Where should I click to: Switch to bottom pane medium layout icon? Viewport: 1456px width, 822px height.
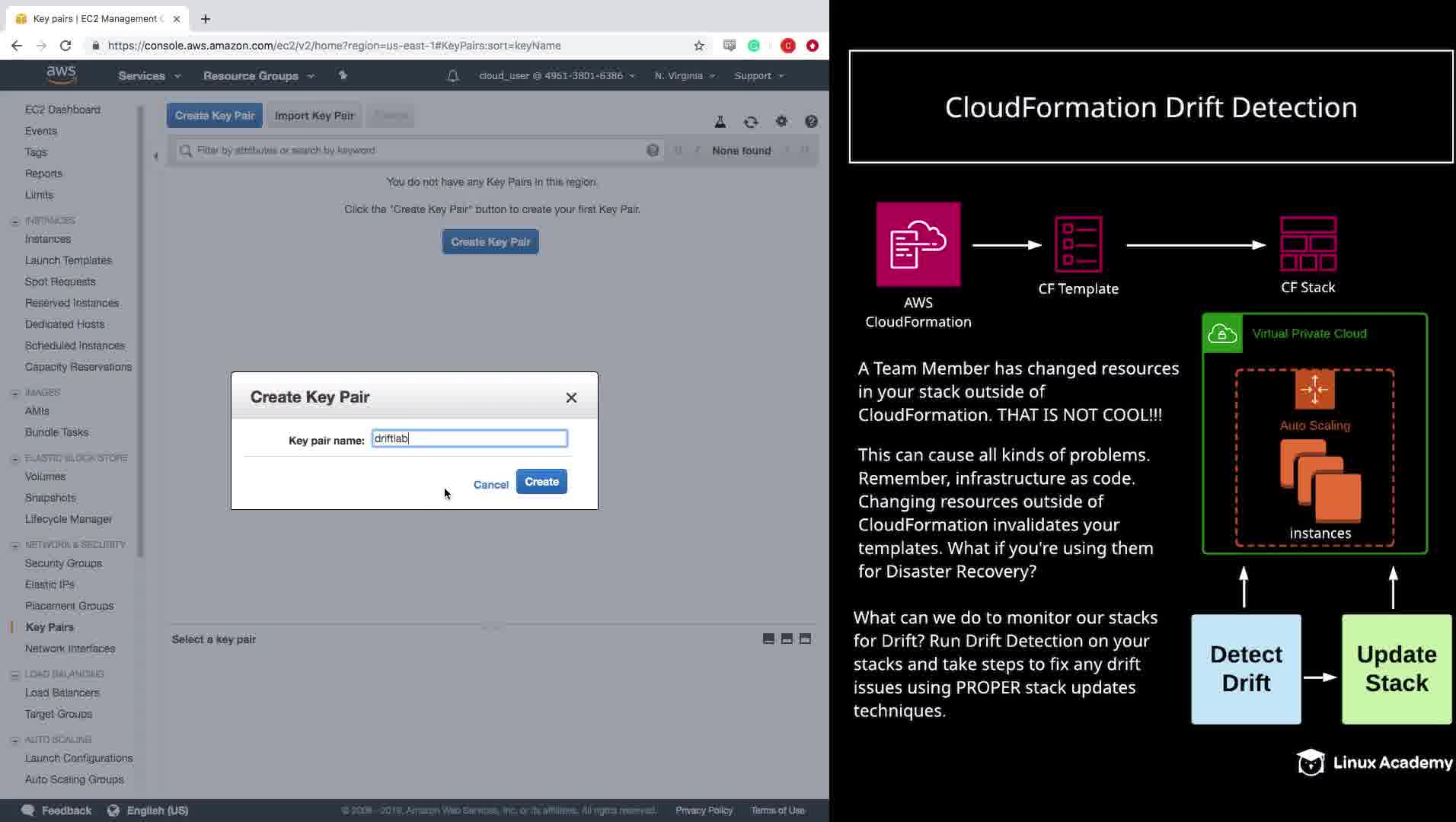787,639
